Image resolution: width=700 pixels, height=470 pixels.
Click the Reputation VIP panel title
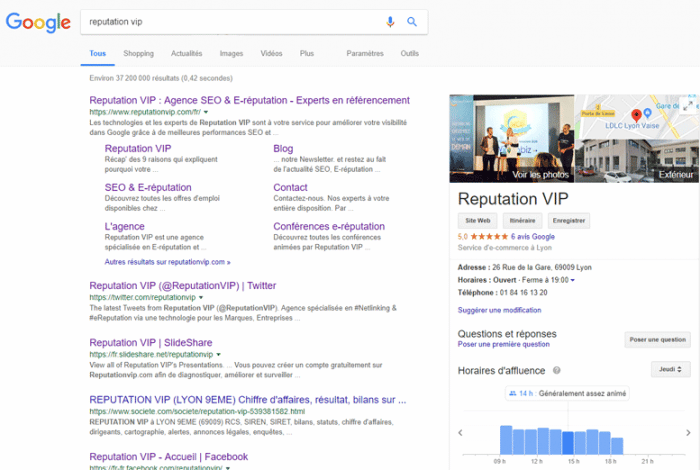513,199
